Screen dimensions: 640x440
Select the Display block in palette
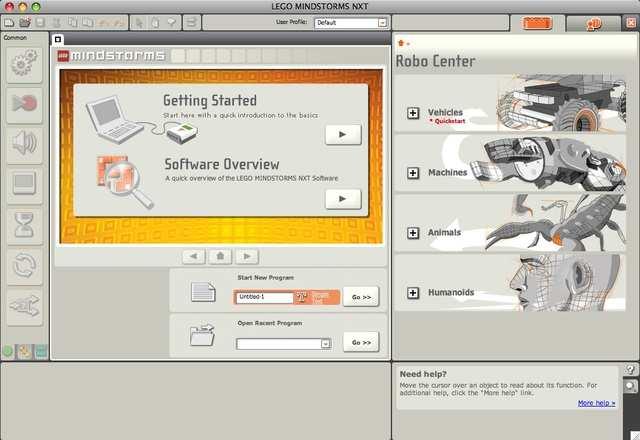click(x=24, y=185)
